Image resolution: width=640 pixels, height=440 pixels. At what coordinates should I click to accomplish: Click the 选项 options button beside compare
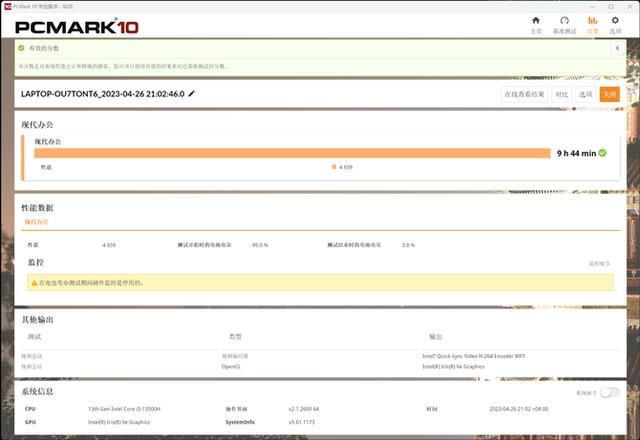point(585,94)
